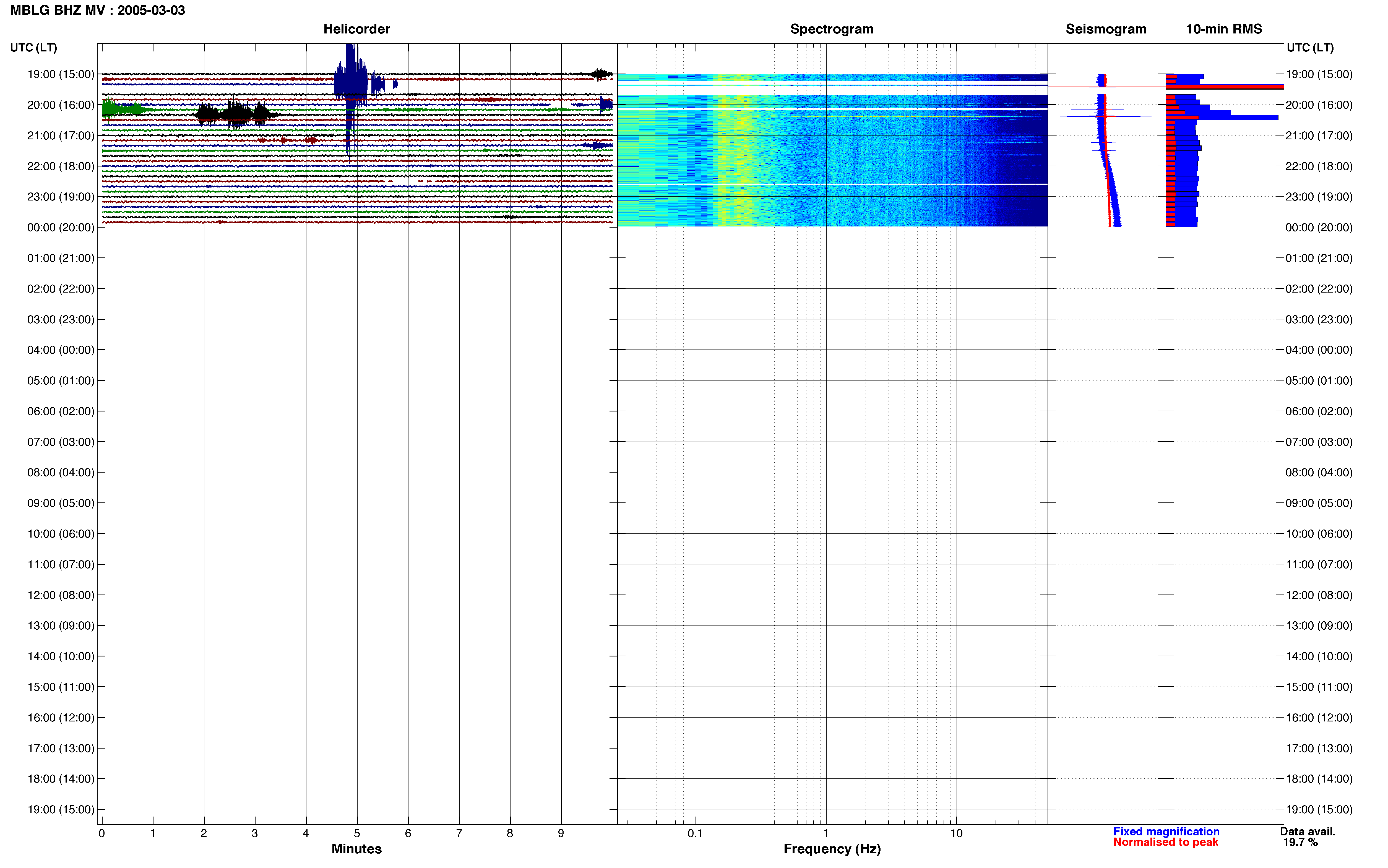Click the Fixed magnification legend text
Viewport: 1388px width, 868px height.
point(1166,831)
